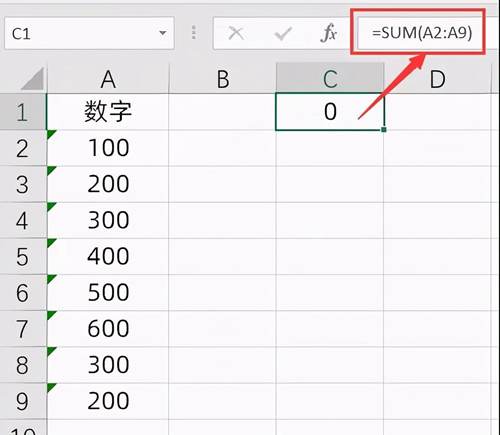Select column A header
500x435 pixels.
click(108, 79)
